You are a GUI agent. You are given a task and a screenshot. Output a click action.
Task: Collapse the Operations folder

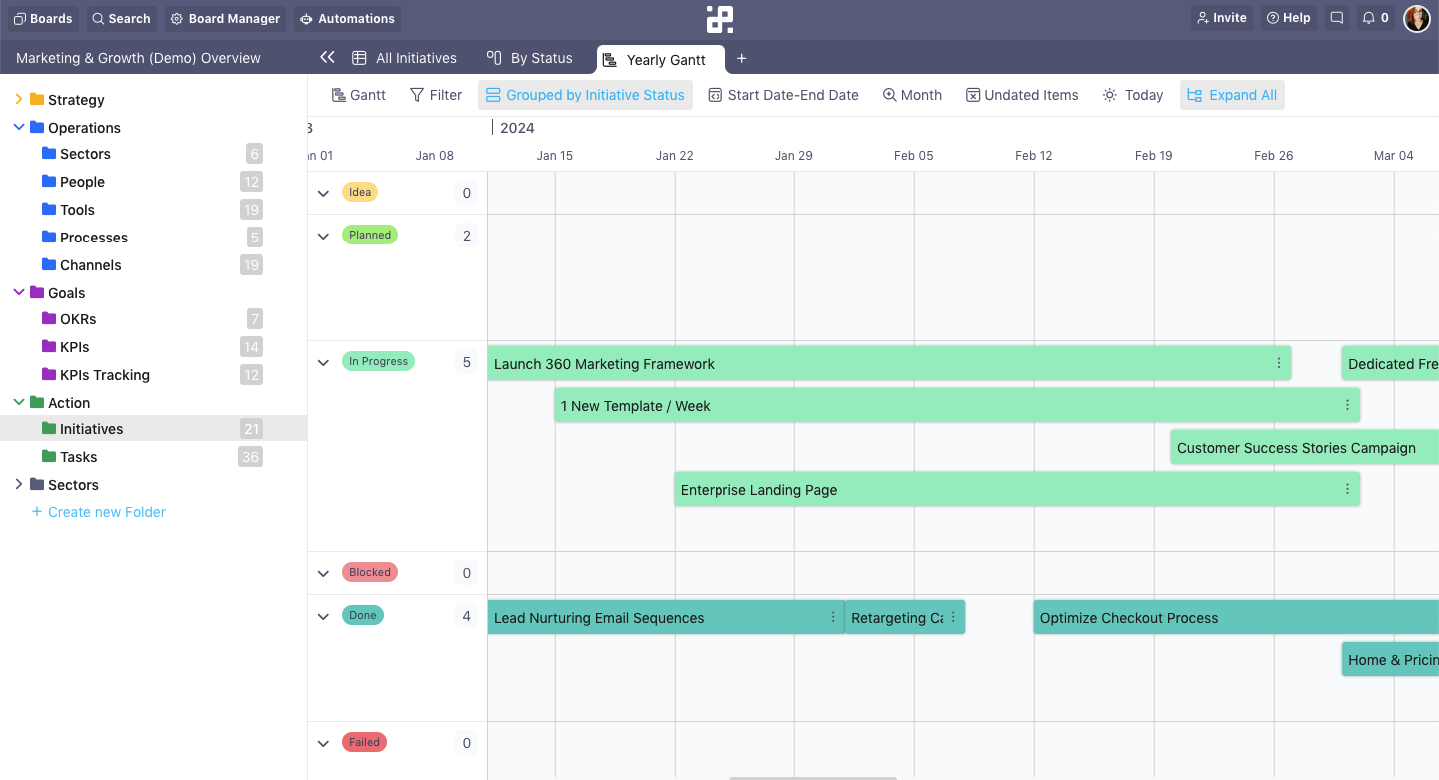pos(18,127)
